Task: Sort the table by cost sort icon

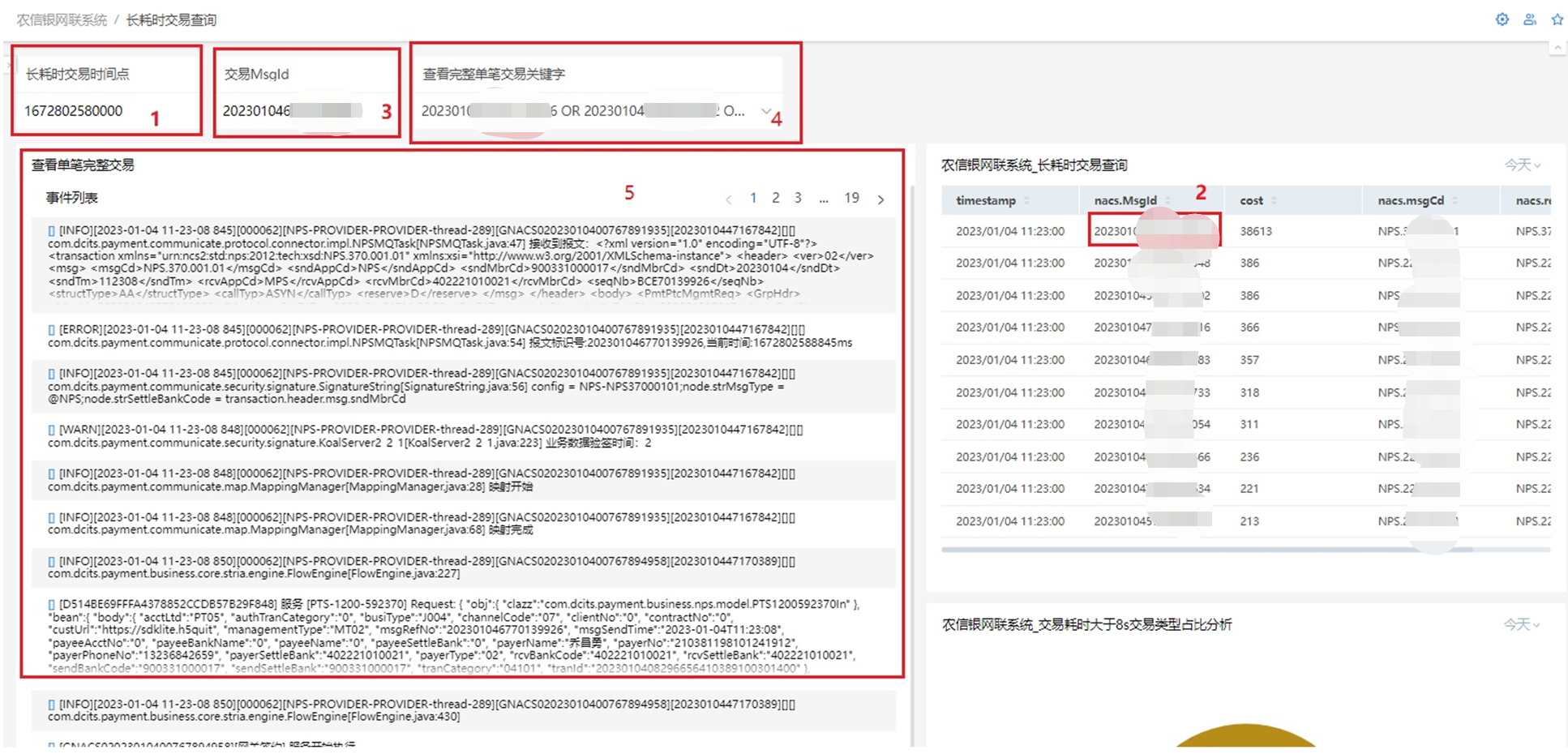Action: point(1274,200)
